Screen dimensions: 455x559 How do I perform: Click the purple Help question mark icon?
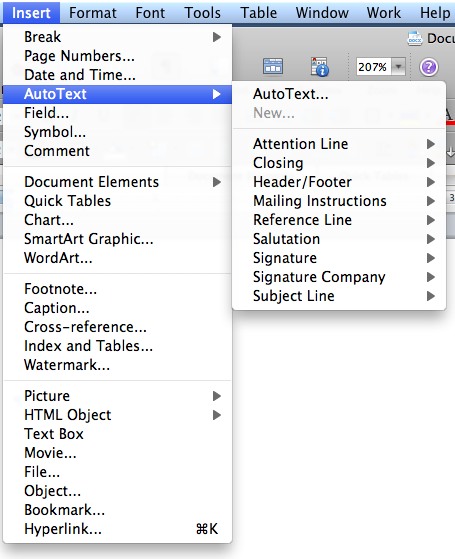coord(428,67)
